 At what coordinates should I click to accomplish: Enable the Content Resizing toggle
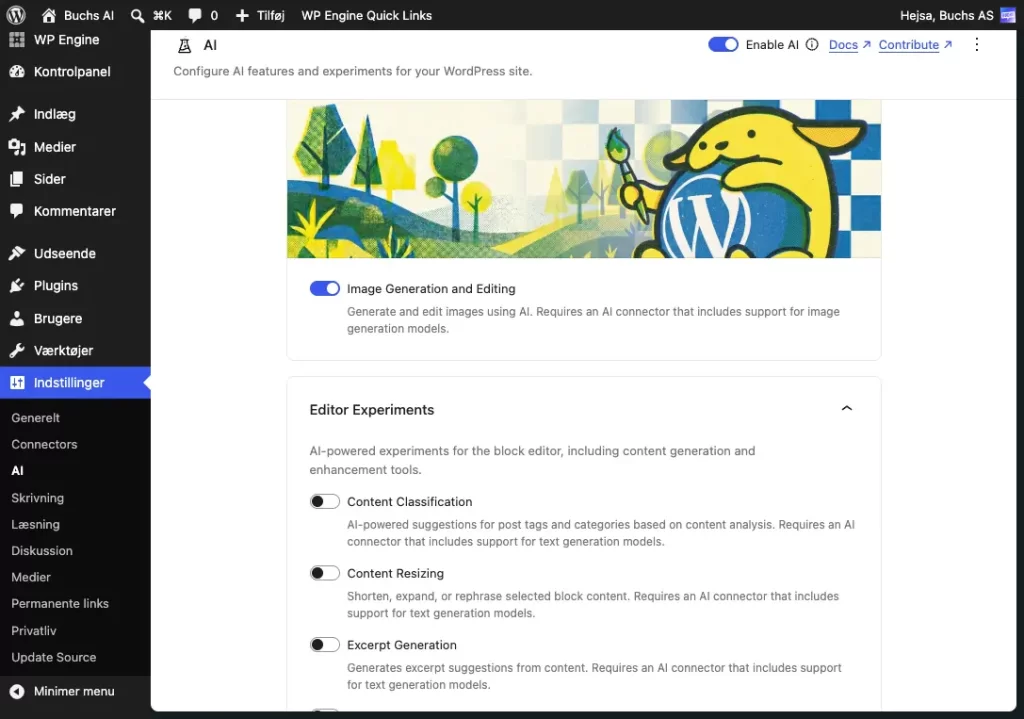[x=325, y=573]
